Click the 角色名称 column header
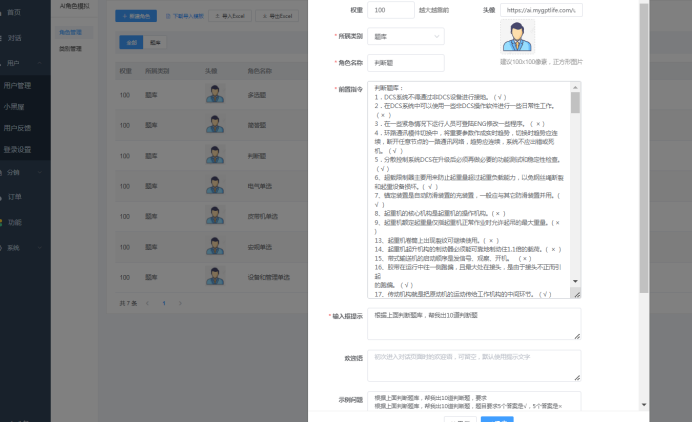692x423 pixels. (x=260, y=71)
